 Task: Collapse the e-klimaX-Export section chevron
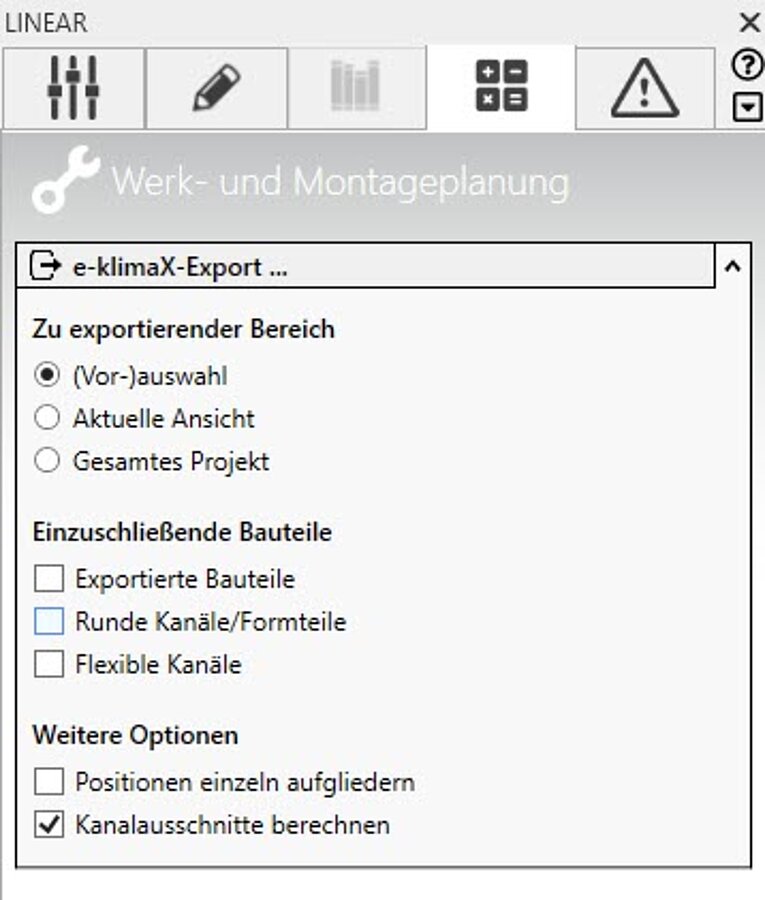pyautogui.click(x=732, y=266)
